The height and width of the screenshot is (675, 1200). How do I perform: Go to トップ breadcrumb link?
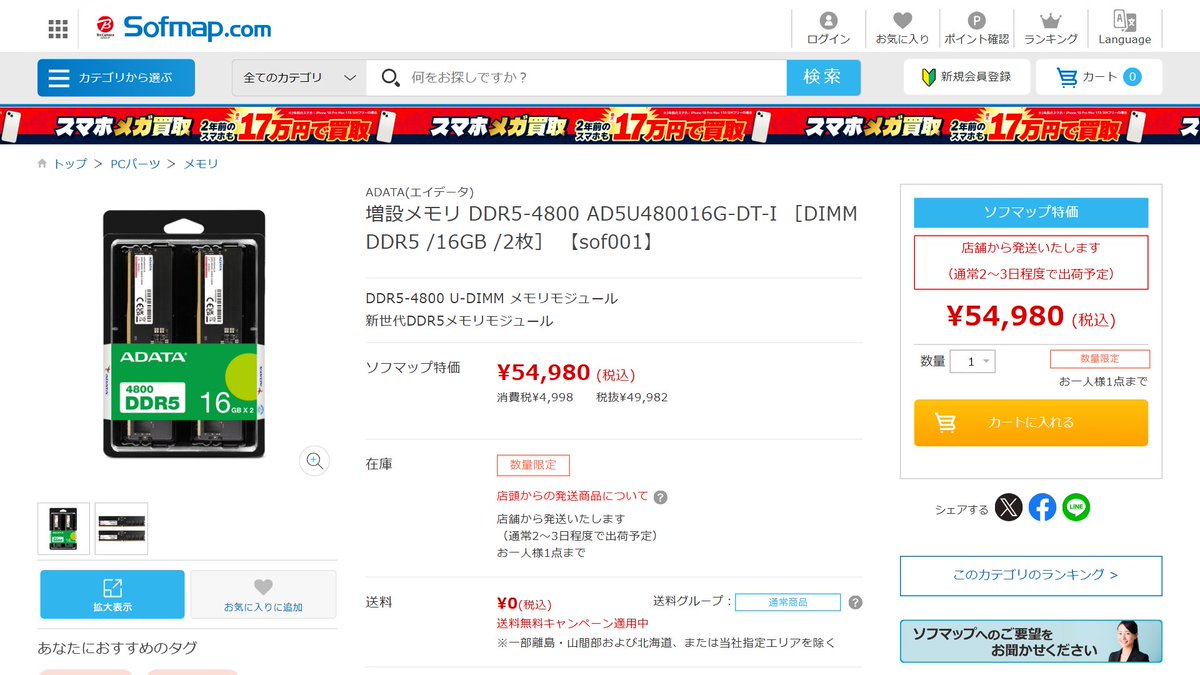[69, 163]
